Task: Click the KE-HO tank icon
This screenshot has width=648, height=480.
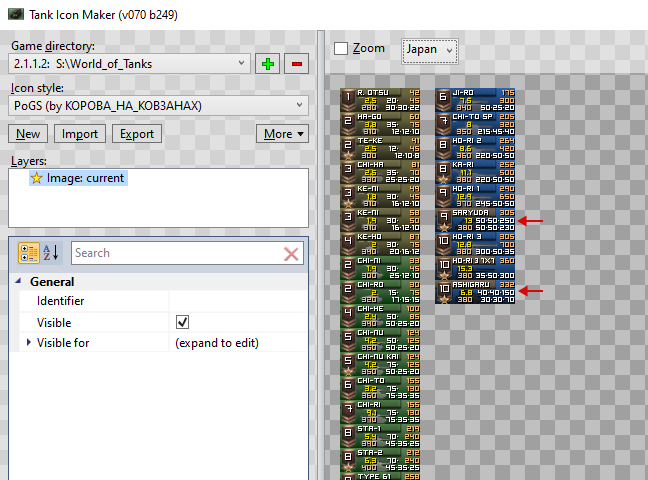Action: click(380, 244)
